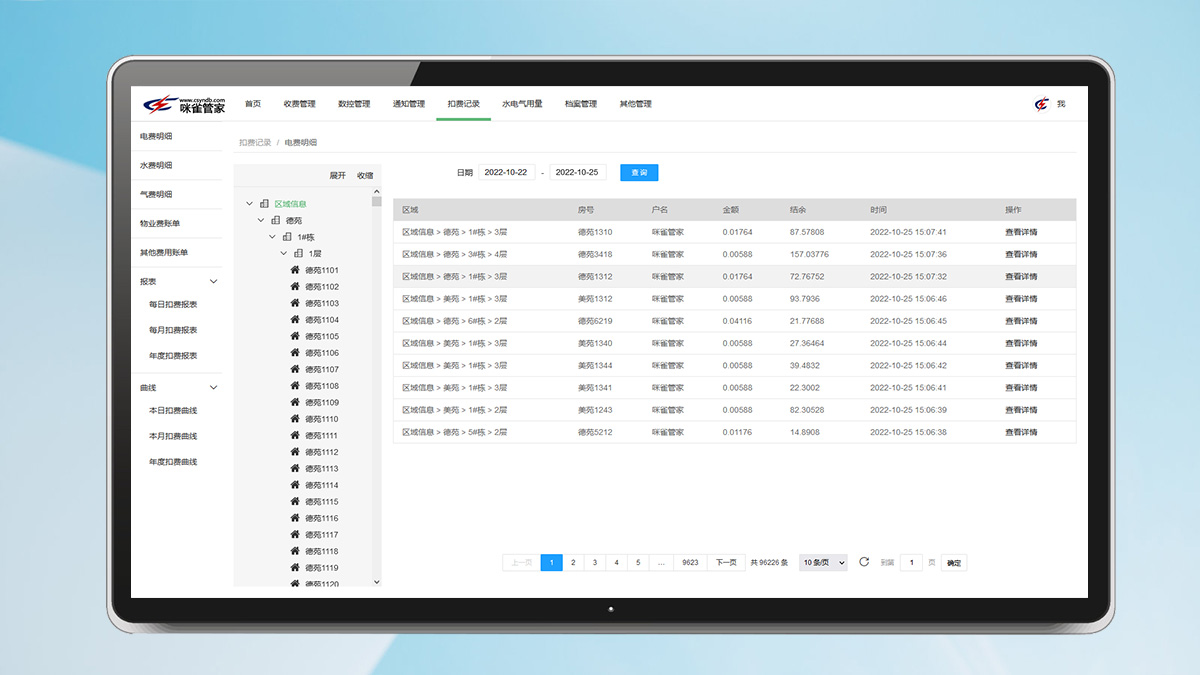Click the start date field 2022-10-22
This screenshot has width=1200, height=675.
point(507,172)
